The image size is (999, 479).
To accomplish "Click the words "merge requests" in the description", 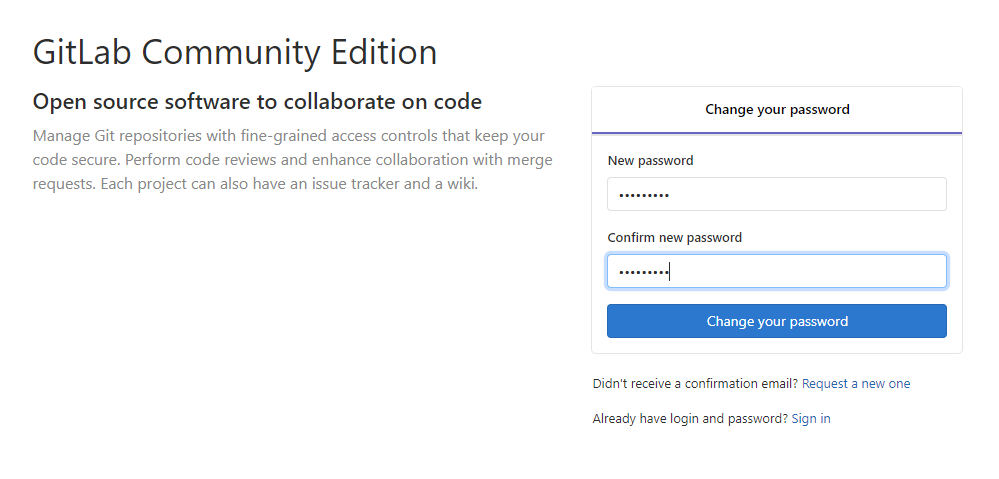I will (523, 160).
